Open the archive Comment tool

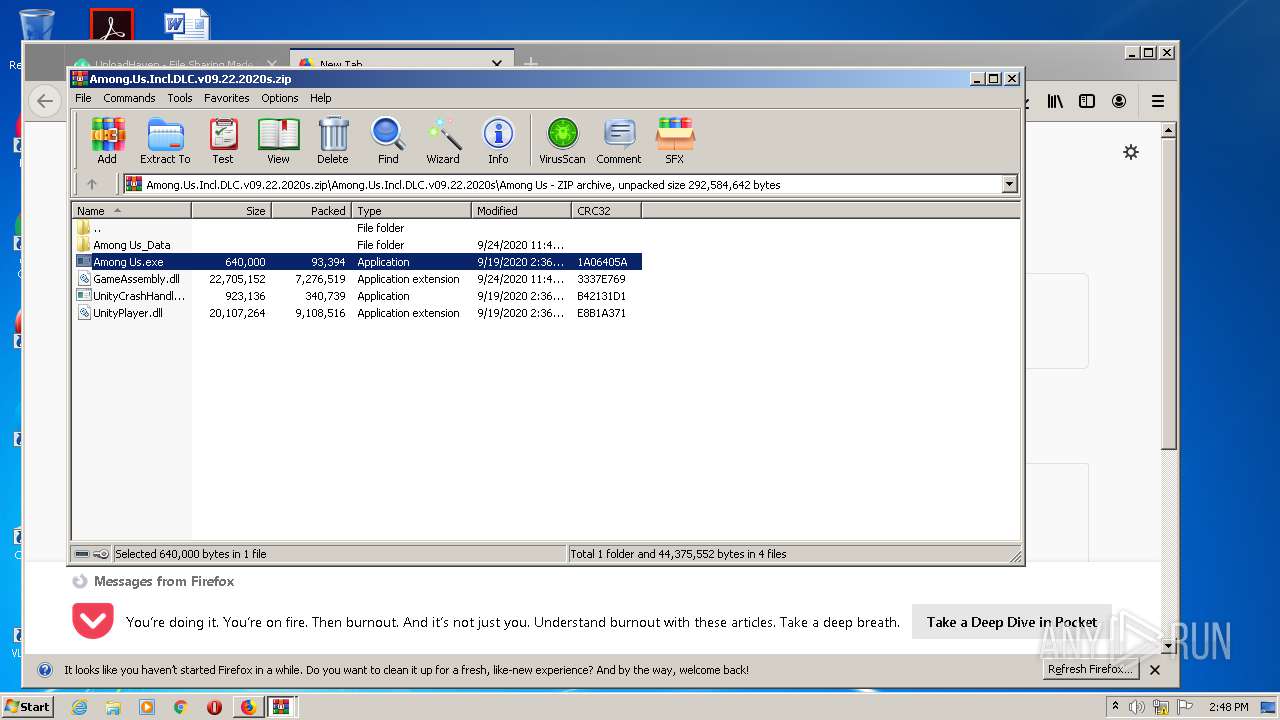tap(619, 141)
